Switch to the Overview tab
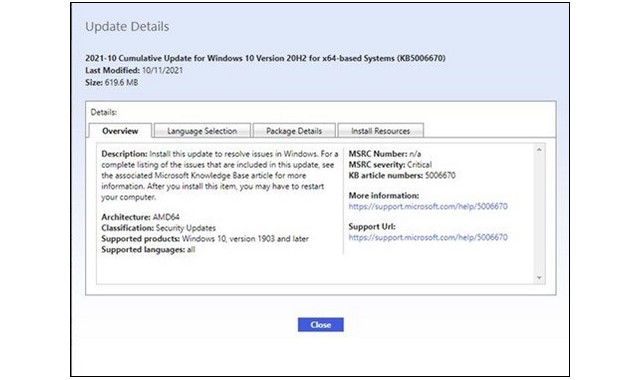 120,131
